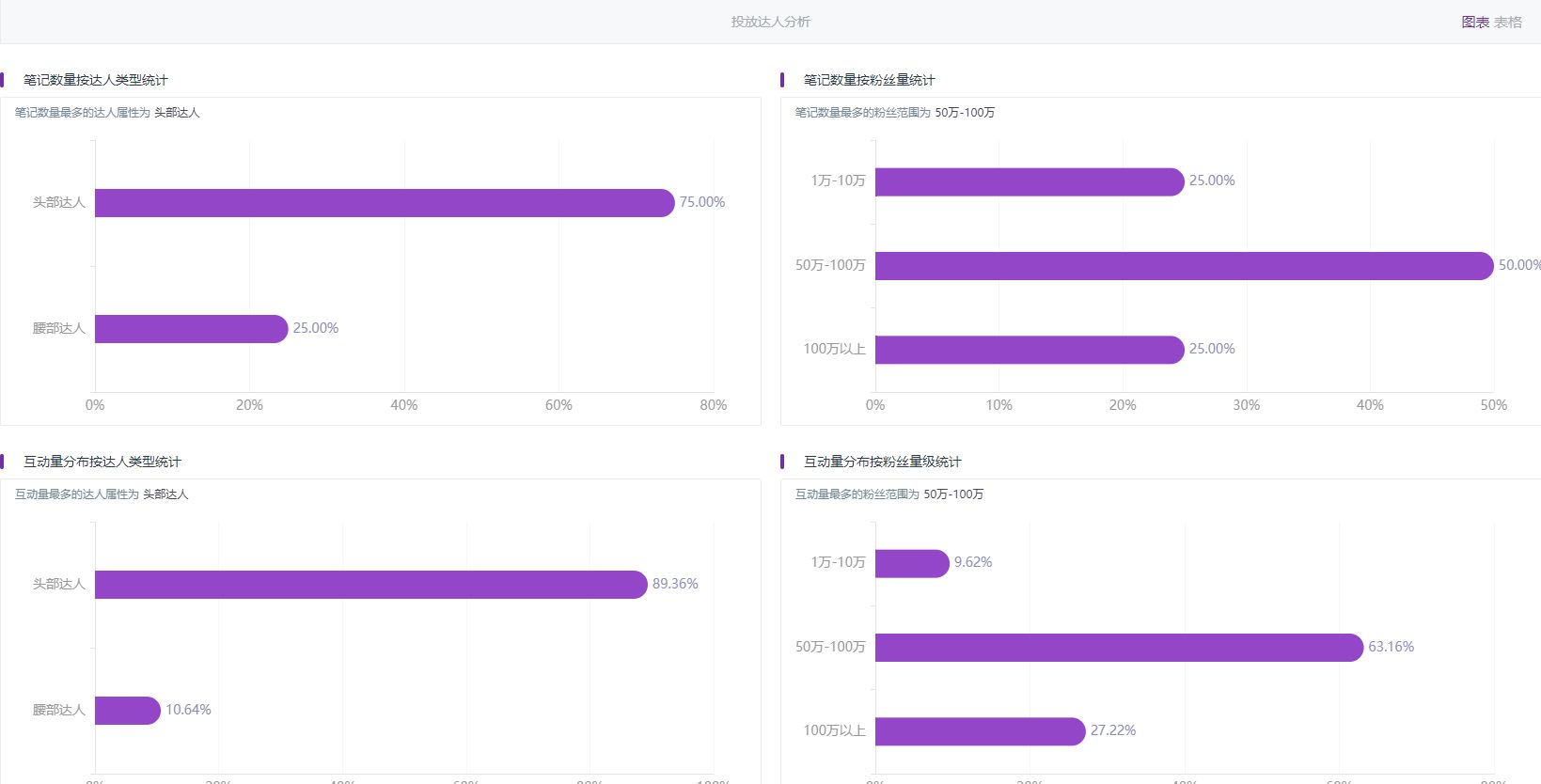
Task: Click the 互动量分布按粉丝量级统计 section title
Action: (882, 462)
